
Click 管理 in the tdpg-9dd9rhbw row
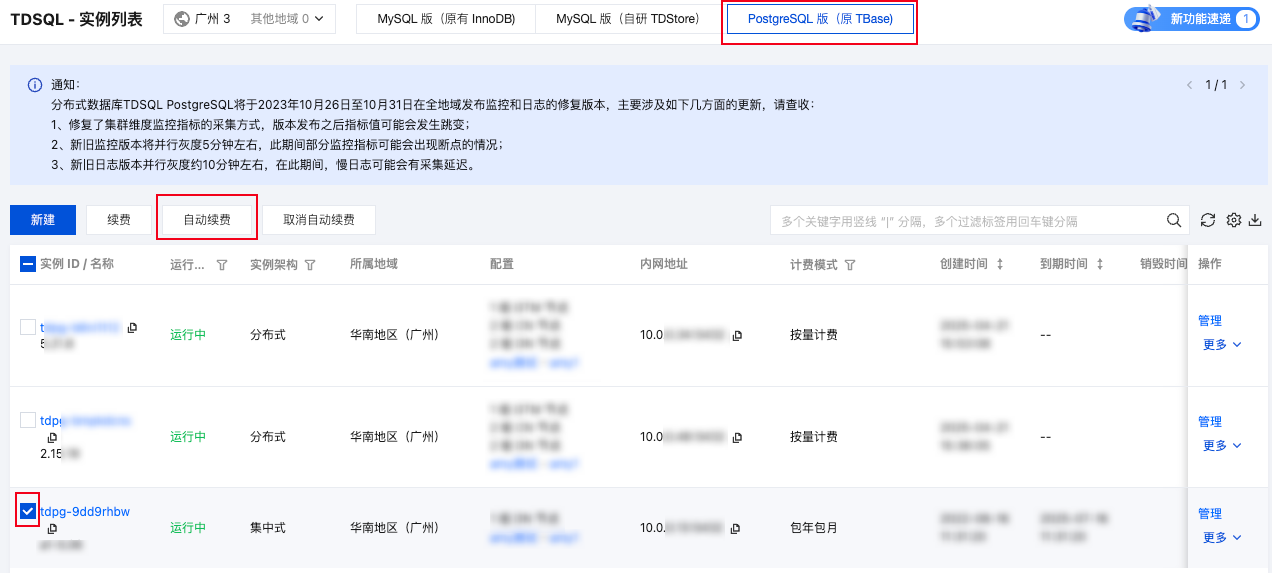click(x=1210, y=514)
